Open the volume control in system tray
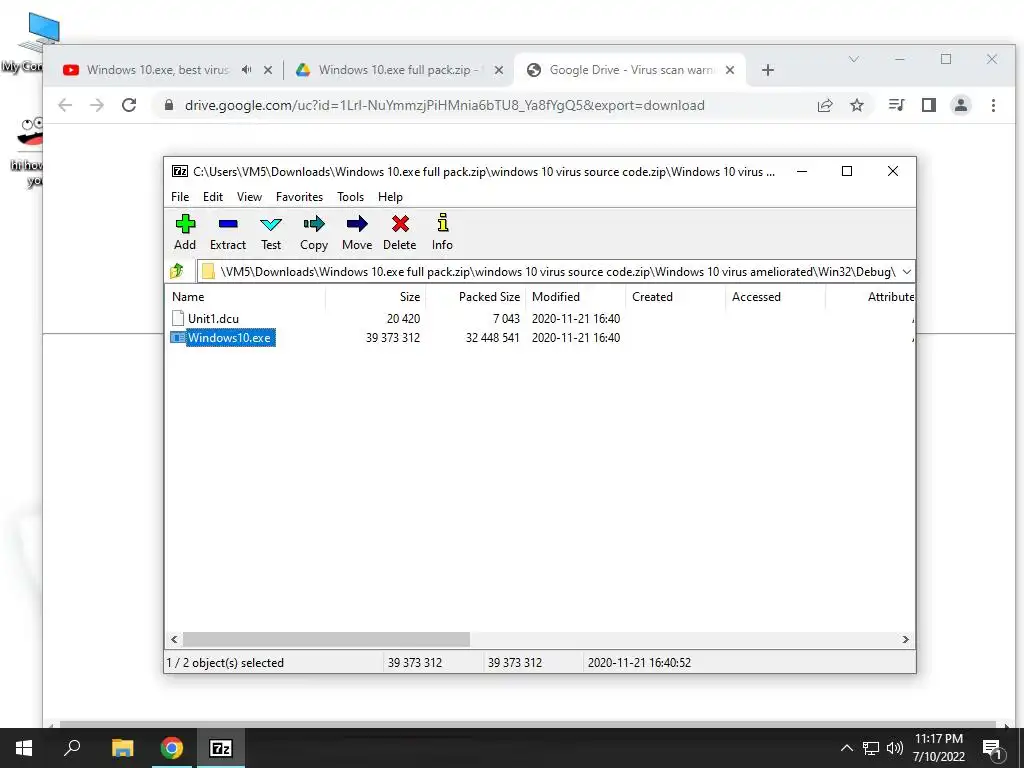This screenshot has height=768, width=1024. click(895, 748)
